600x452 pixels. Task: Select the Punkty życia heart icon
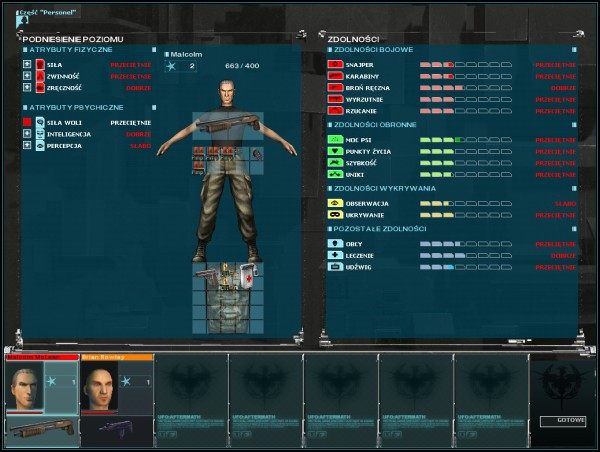coord(336,151)
